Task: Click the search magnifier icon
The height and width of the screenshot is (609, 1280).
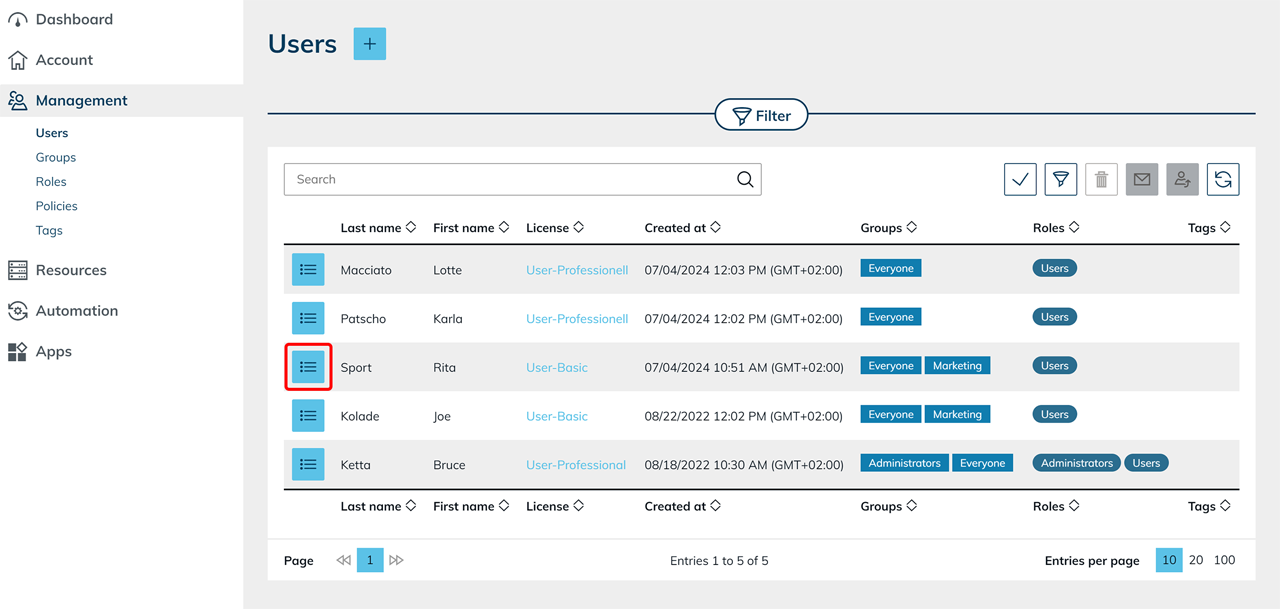Action: click(x=745, y=180)
